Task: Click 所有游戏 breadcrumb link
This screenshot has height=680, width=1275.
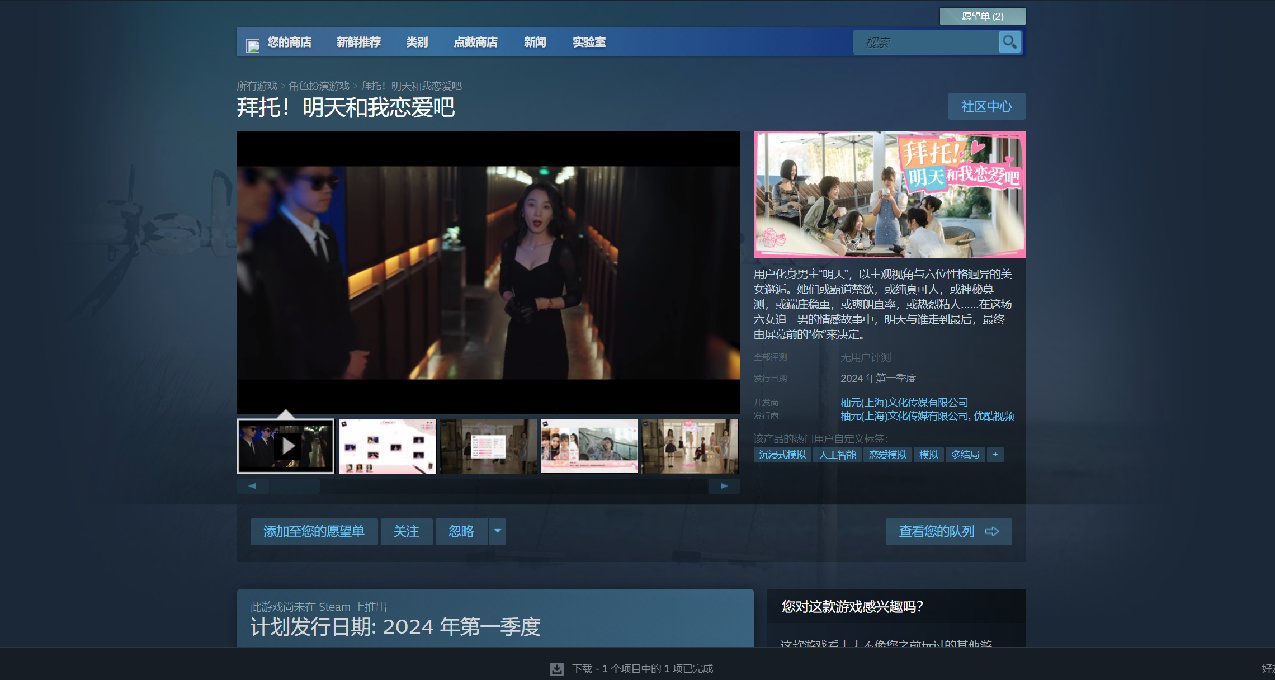Action: [257, 86]
